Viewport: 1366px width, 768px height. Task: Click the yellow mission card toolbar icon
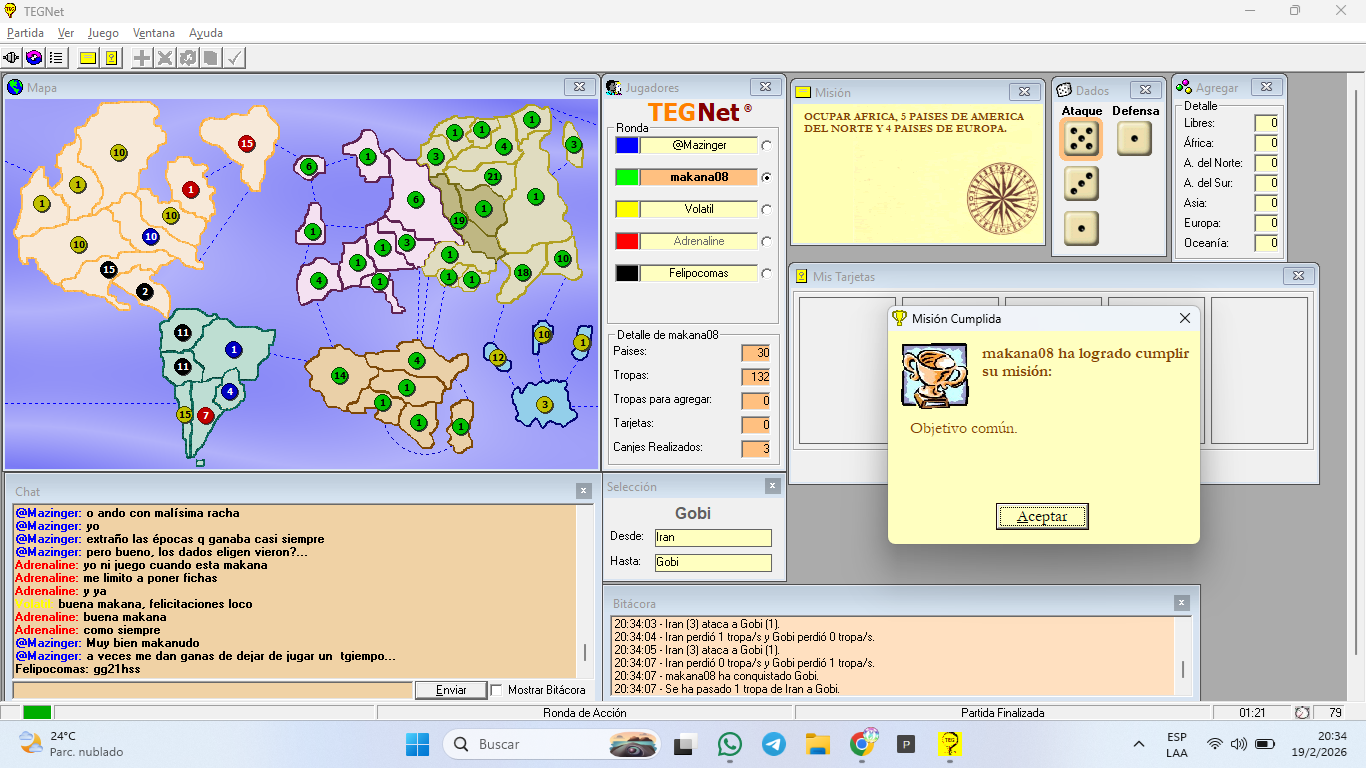pos(88,58)
